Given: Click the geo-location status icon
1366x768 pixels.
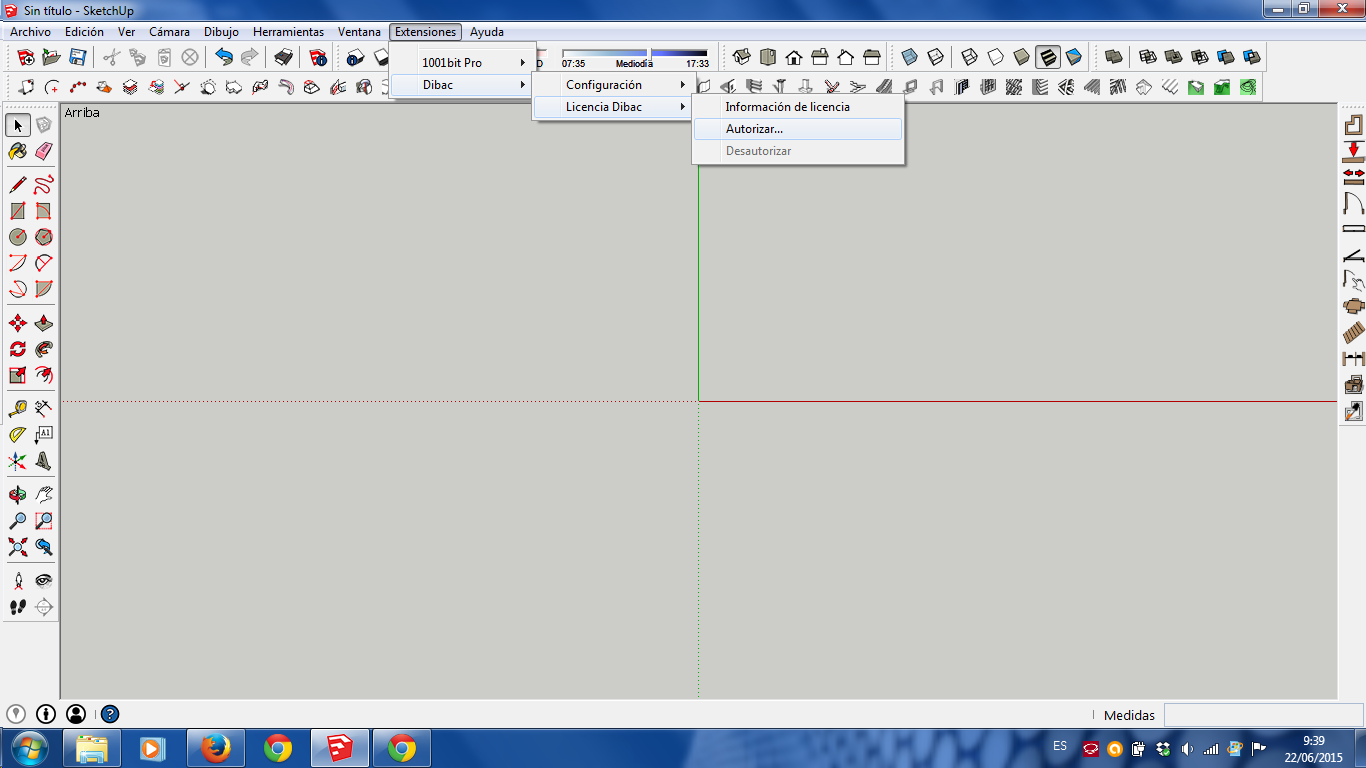Looking at the screenshot, I should (16, 714).
